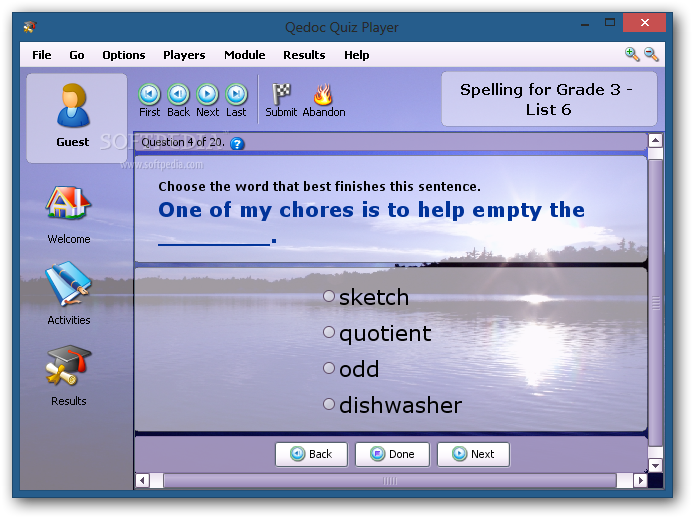Open the Results menu
The height and width of the screenshot is (518, 693).
pos(304,55)
